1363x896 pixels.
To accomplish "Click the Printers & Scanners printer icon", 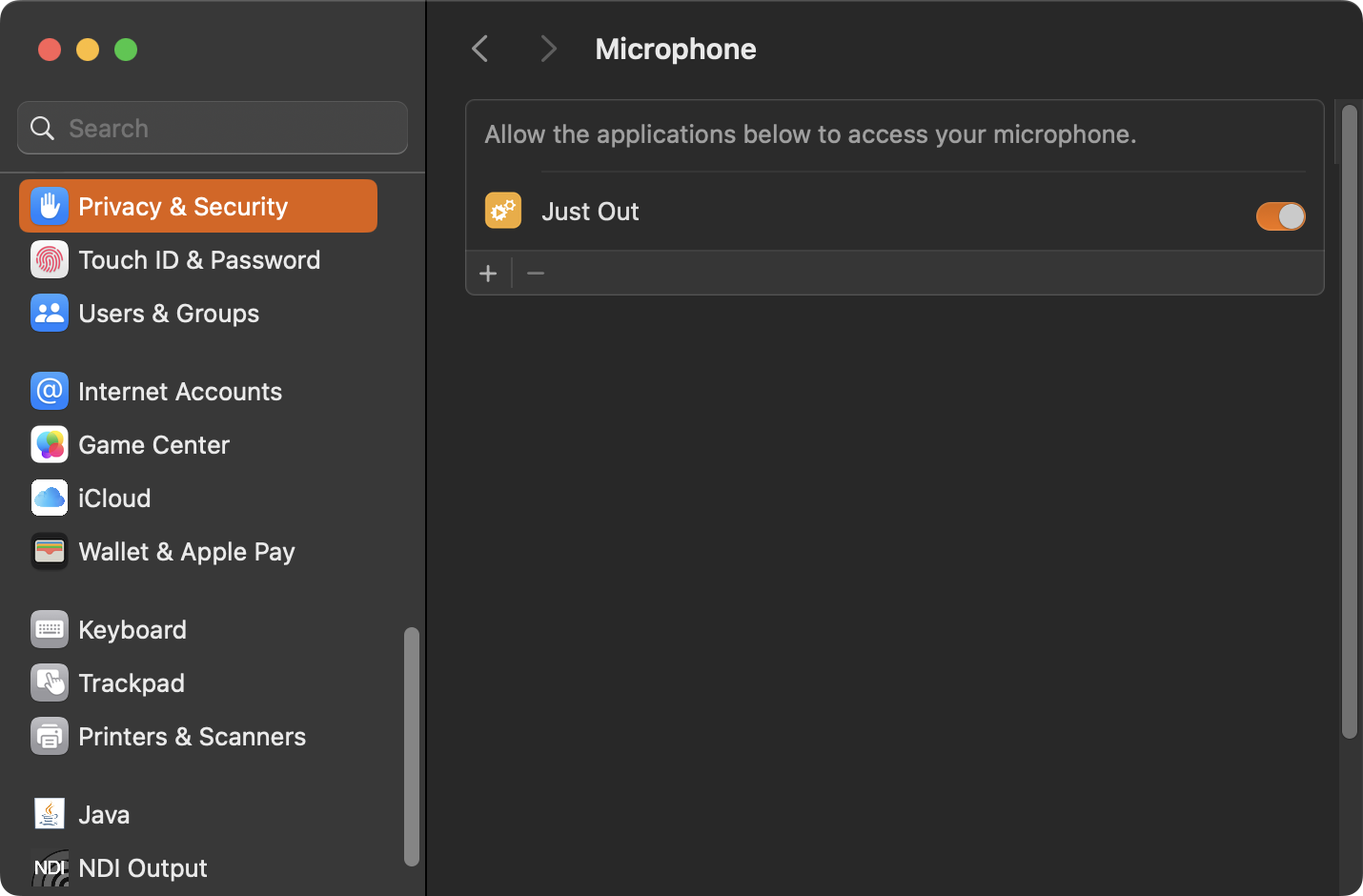I will coord(50,736).
